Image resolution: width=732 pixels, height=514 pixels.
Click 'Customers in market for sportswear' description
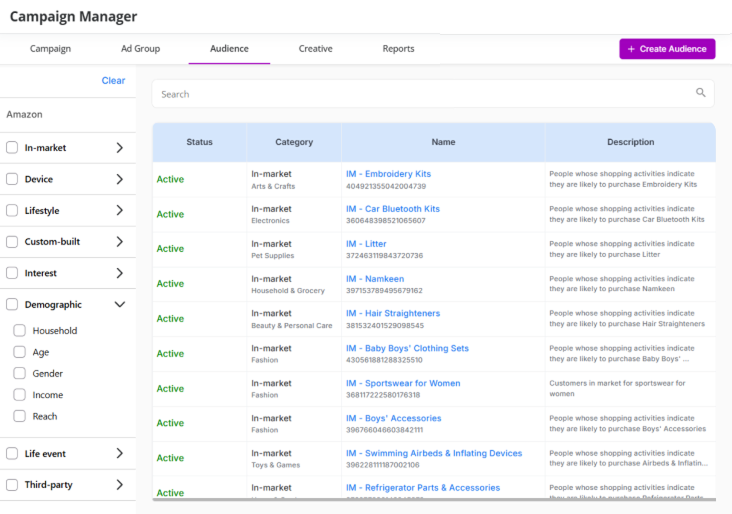tap(617, 388)
